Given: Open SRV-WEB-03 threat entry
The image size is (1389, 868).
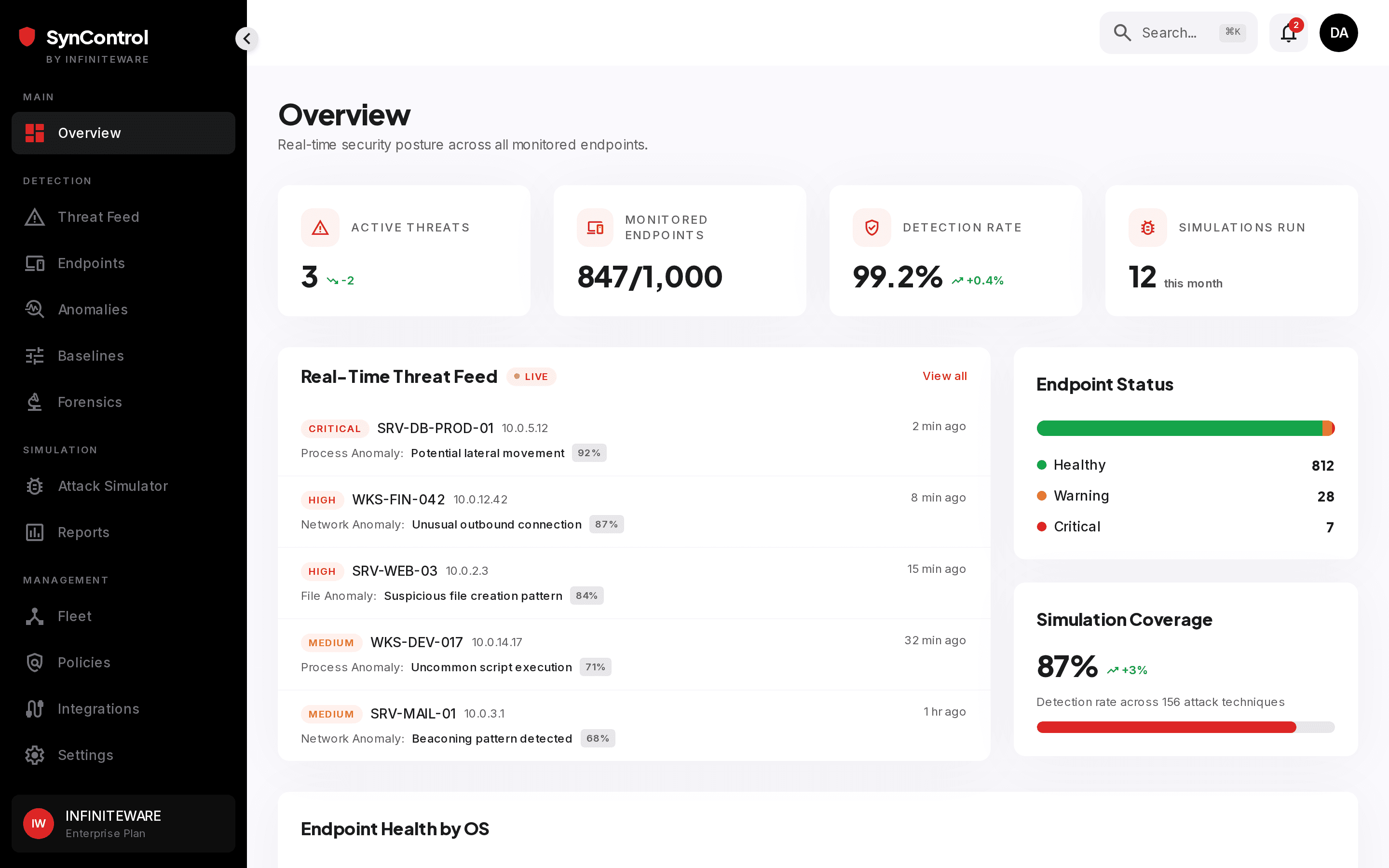Looking at the screenshot, I should click(x=634, y=583).
